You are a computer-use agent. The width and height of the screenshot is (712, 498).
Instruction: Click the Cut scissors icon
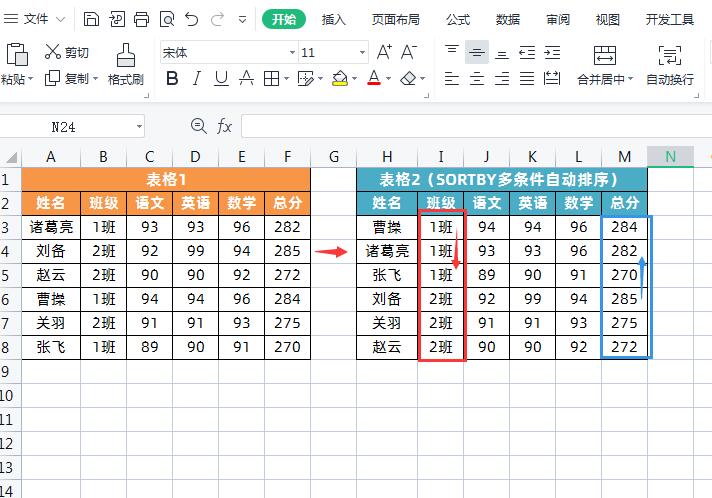point(53,52)
